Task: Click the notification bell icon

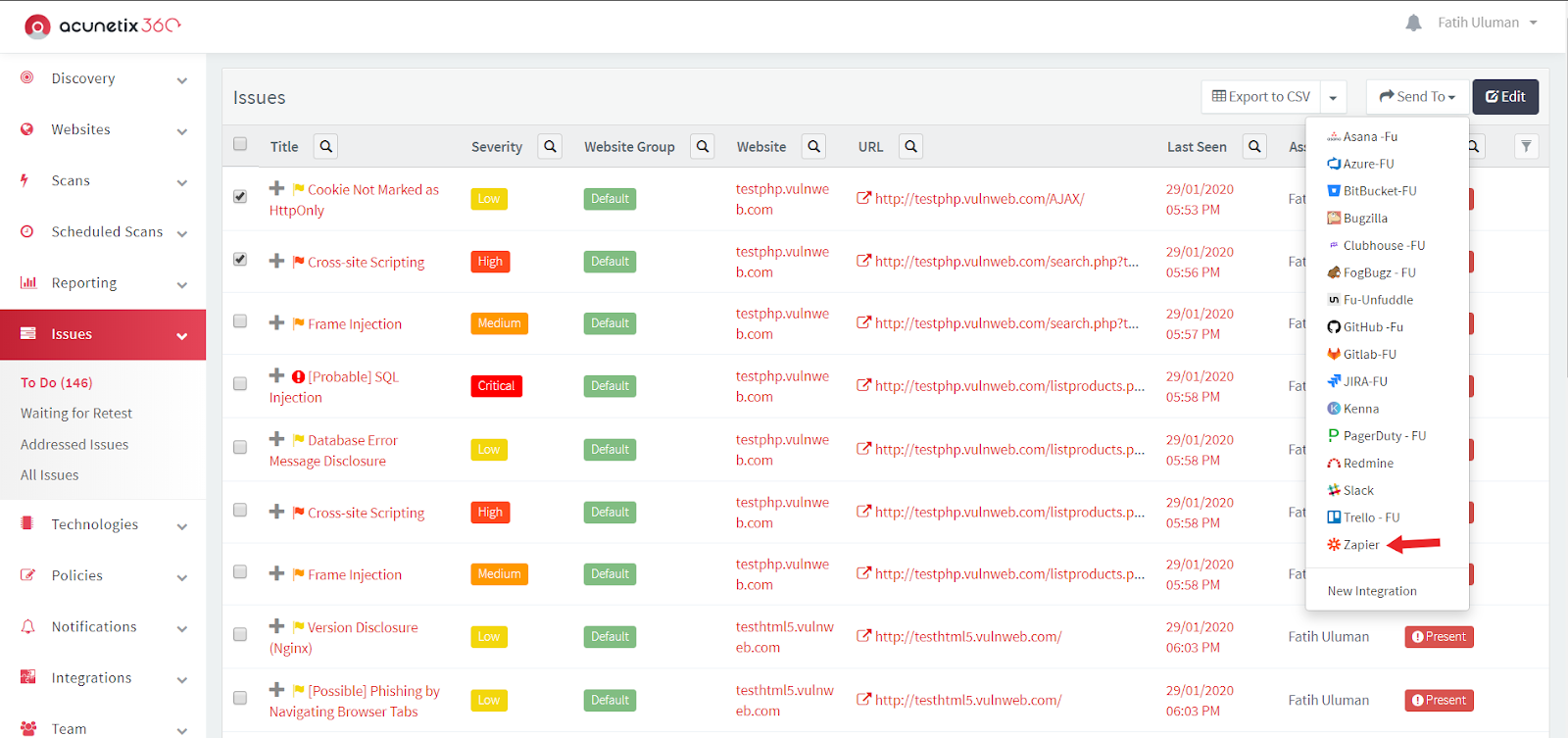Action: [1413, 23]
